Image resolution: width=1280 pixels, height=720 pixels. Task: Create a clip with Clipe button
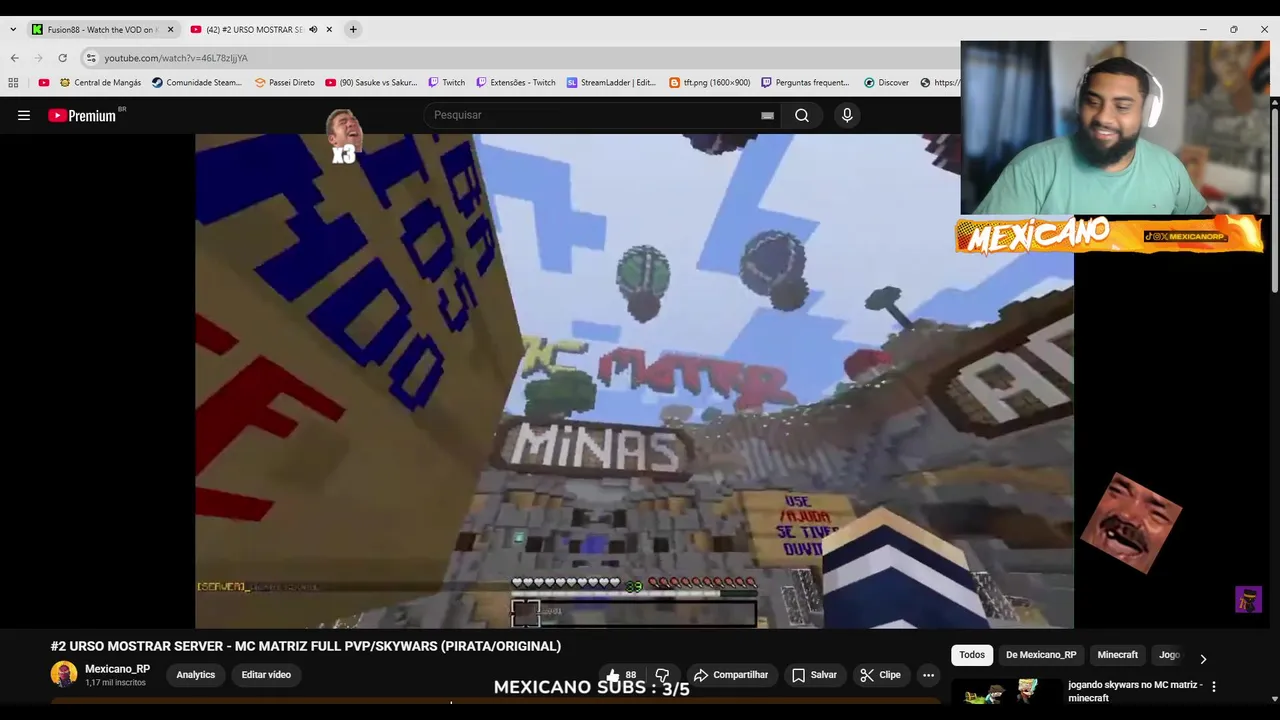881,675
